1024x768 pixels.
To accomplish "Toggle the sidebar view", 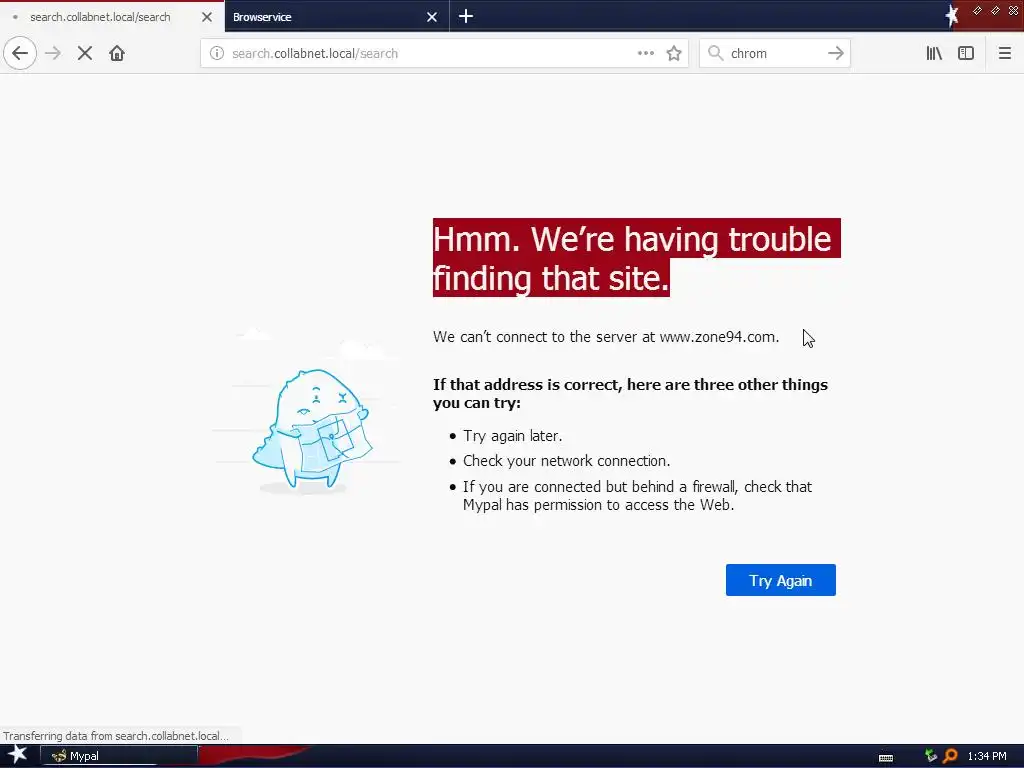I will point(966,53).
